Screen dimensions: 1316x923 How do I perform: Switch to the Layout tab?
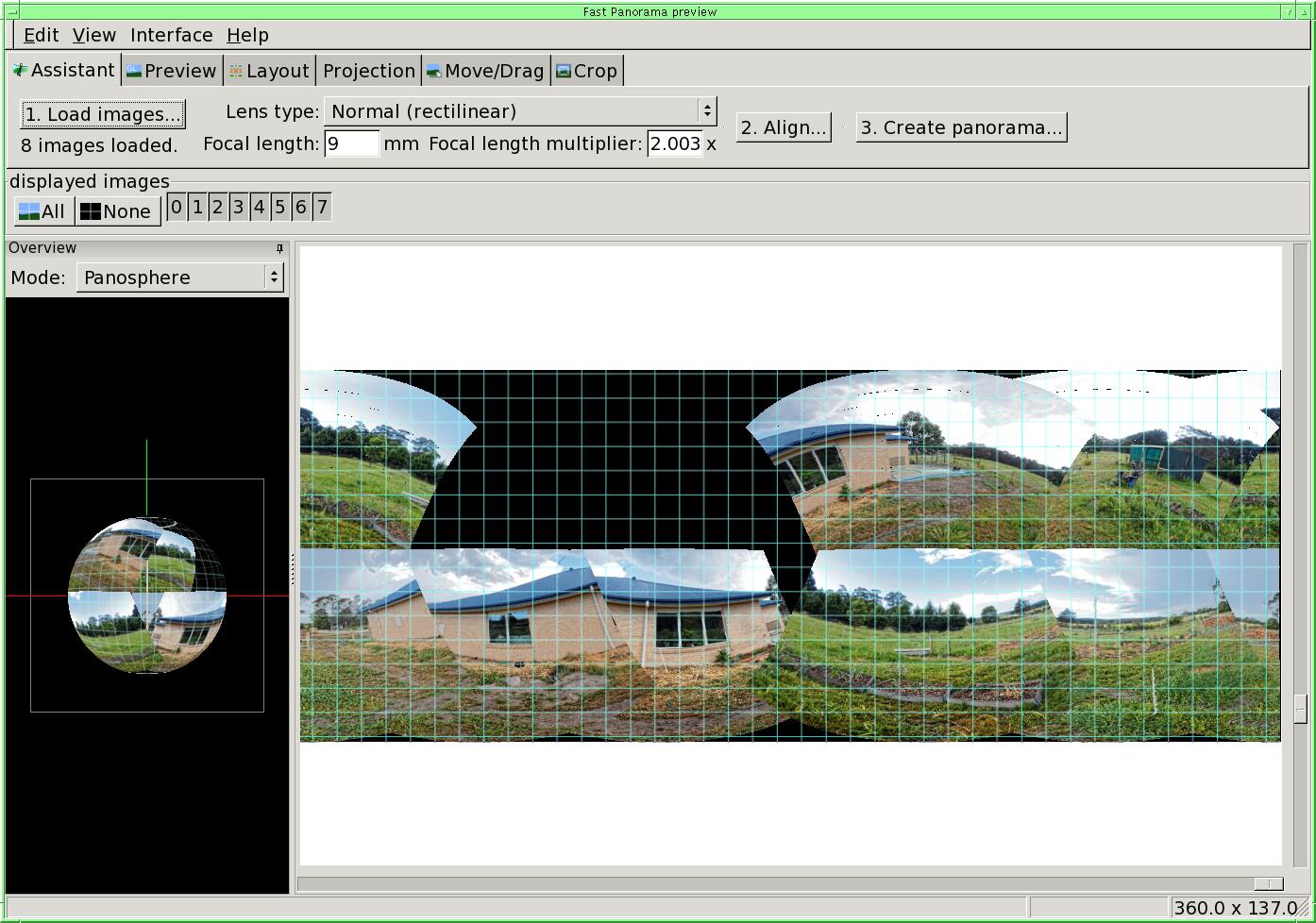(269, 71)
